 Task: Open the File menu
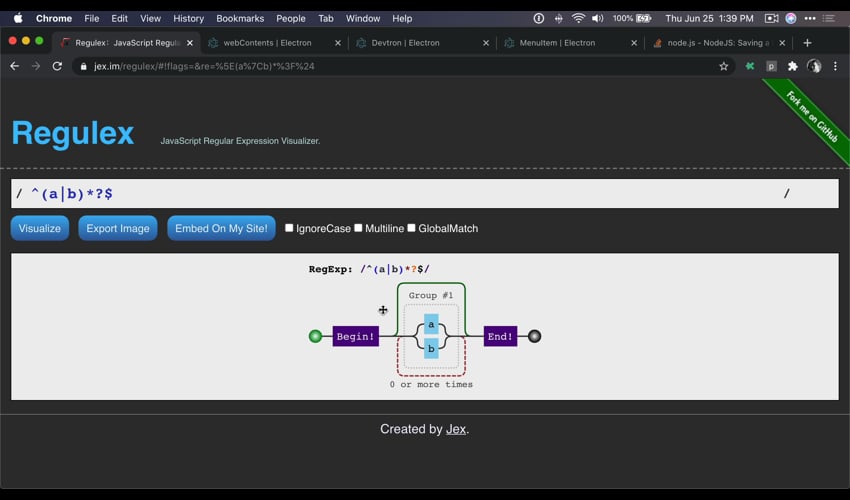tap(92, 18)
